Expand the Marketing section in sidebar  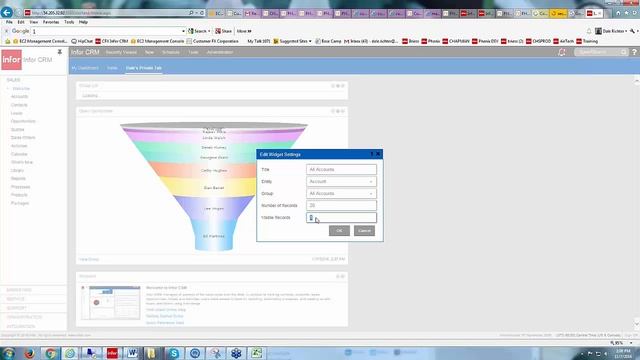[19, 290]
